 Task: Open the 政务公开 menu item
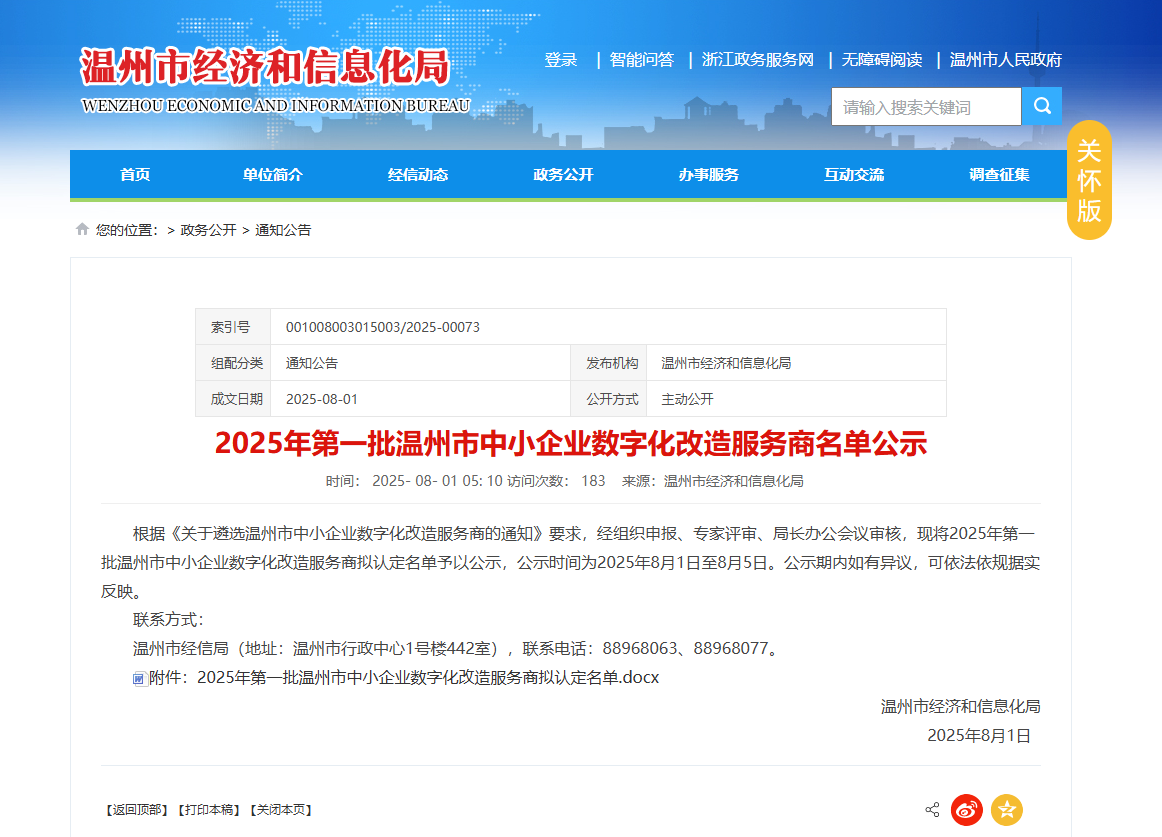[563, 174]
